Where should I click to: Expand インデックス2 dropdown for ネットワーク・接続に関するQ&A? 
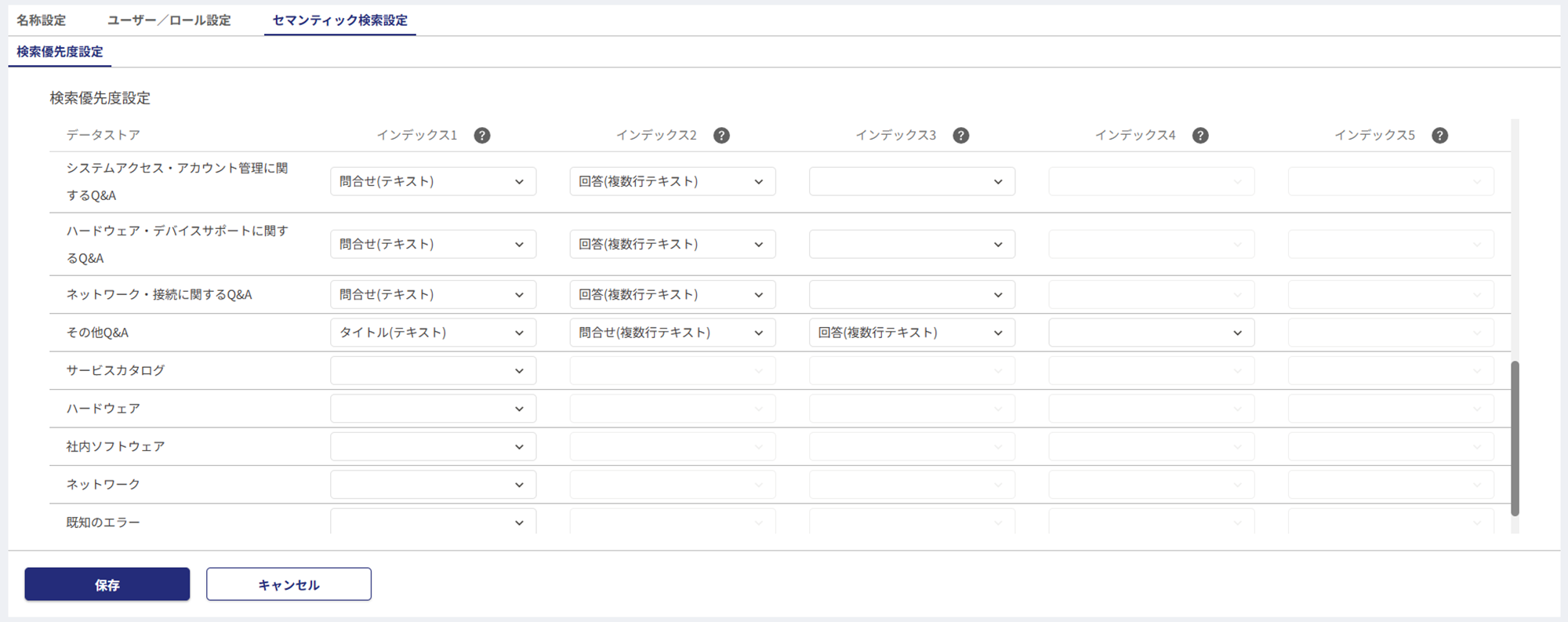pos(672,295)
